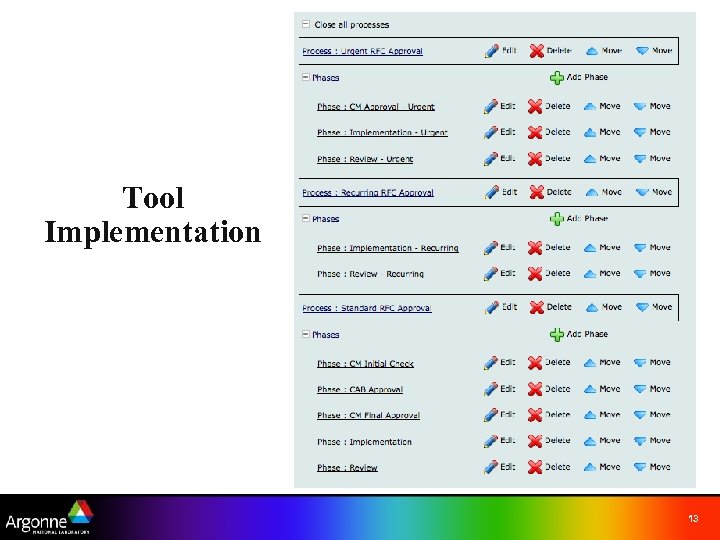Image resolution: width=720 pixels, height=540 pixels.
Task: Move CM Initial Check phase down
Action: coord(652,362)
